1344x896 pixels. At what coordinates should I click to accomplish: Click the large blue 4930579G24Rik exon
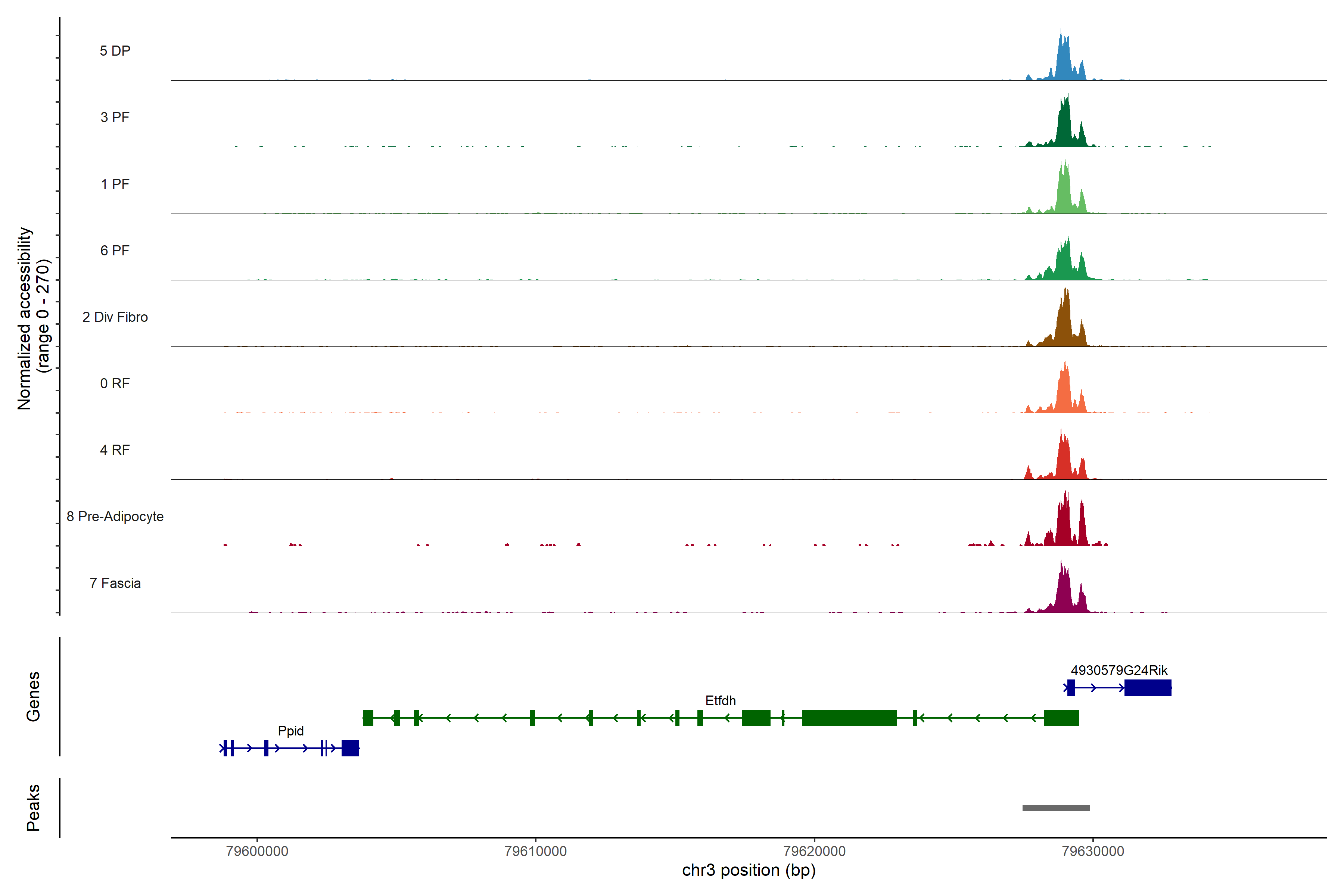tap(1147, 687)
